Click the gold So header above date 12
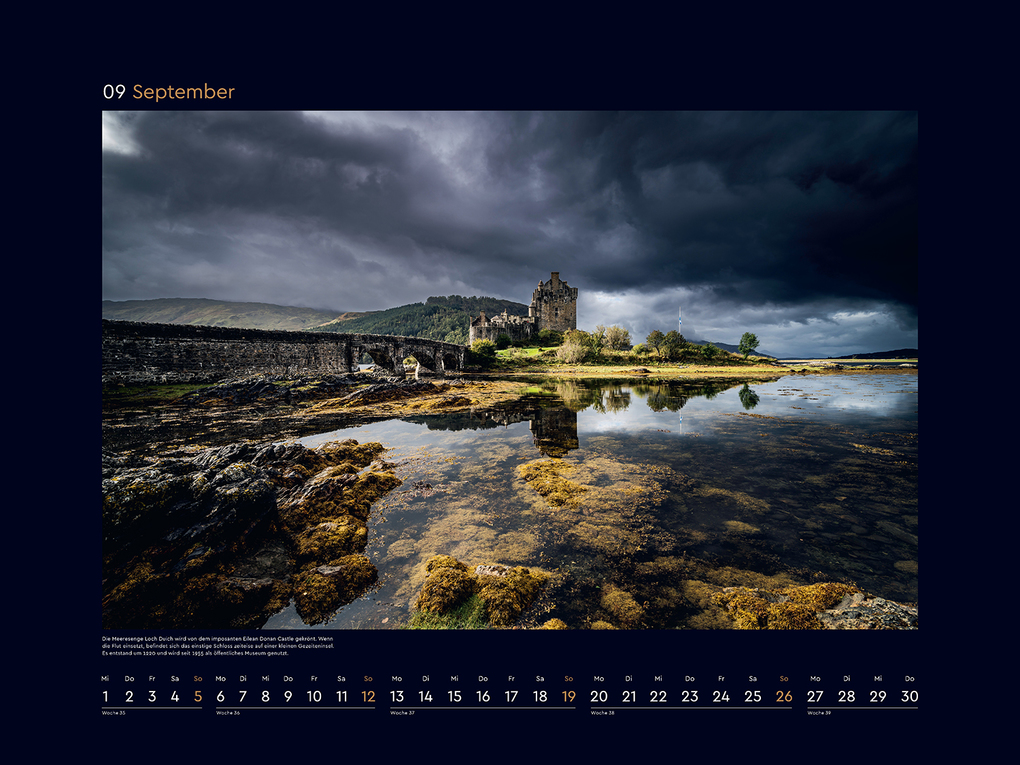The width and height of the screenshot is (1020, 765). pyautogui.click(x=366, y=677)
